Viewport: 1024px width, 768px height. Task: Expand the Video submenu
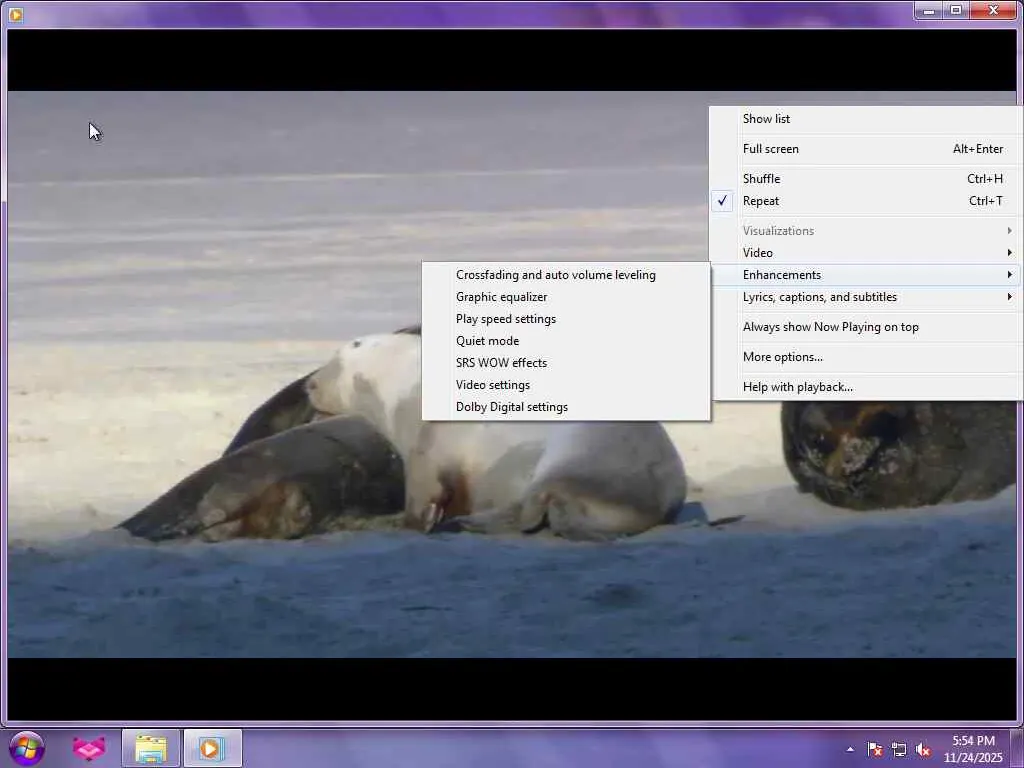[758, 253]
